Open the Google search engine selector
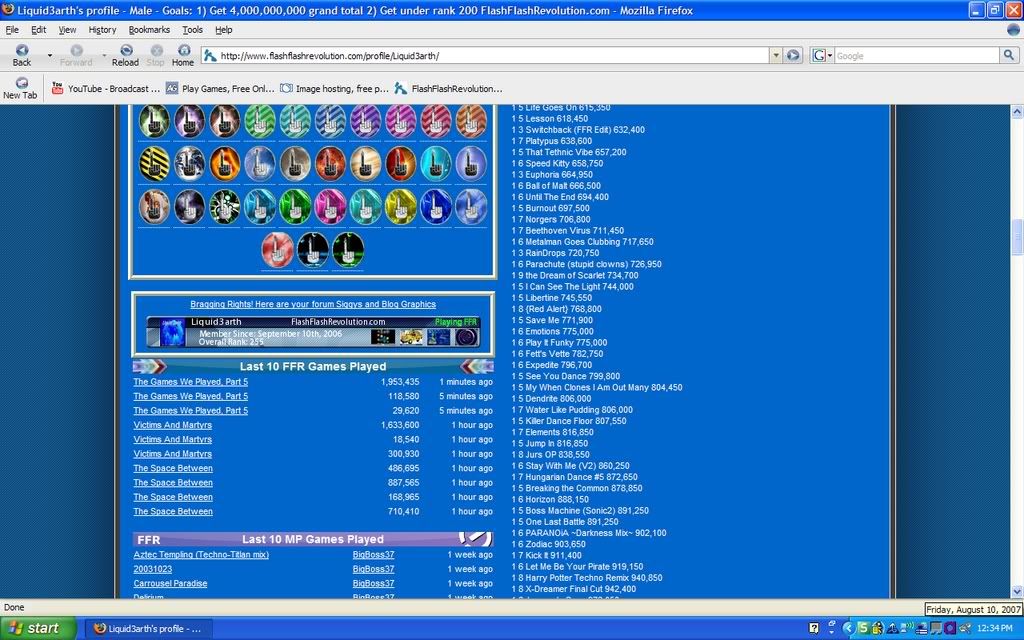The image size is (1024, 640). coord(821,56)
